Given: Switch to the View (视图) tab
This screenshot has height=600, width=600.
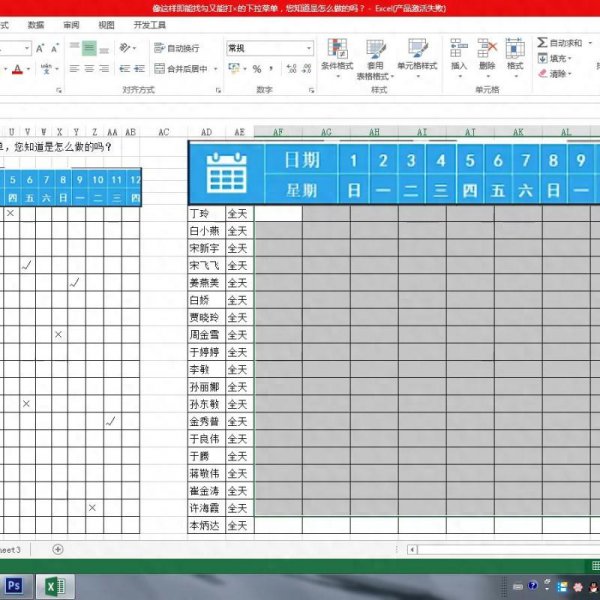Looking at the screenshot, I should click(x=106, y=24).
